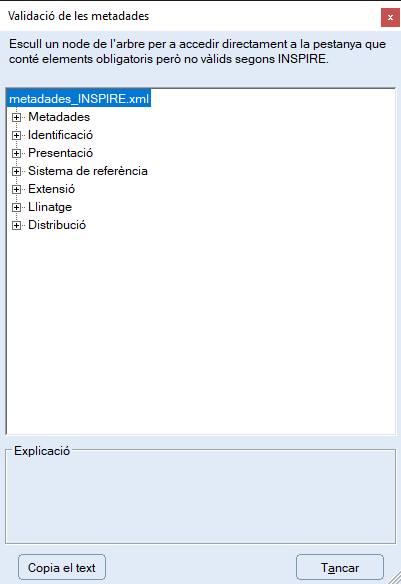Expand the Presentació tree node
Screen dimensions: 401x584
tap(16, 153)
